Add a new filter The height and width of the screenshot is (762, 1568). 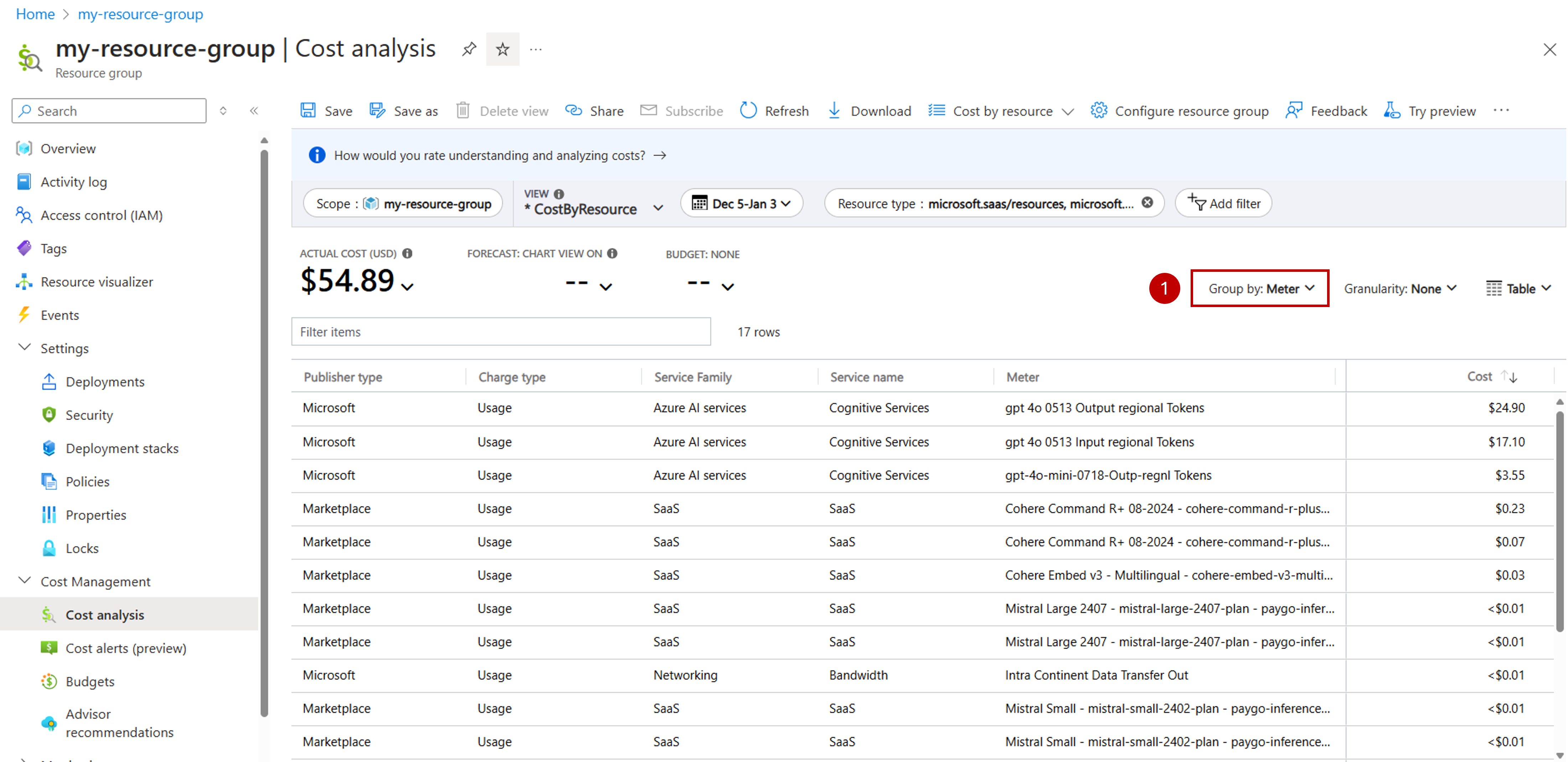(x=1222, y=203)
